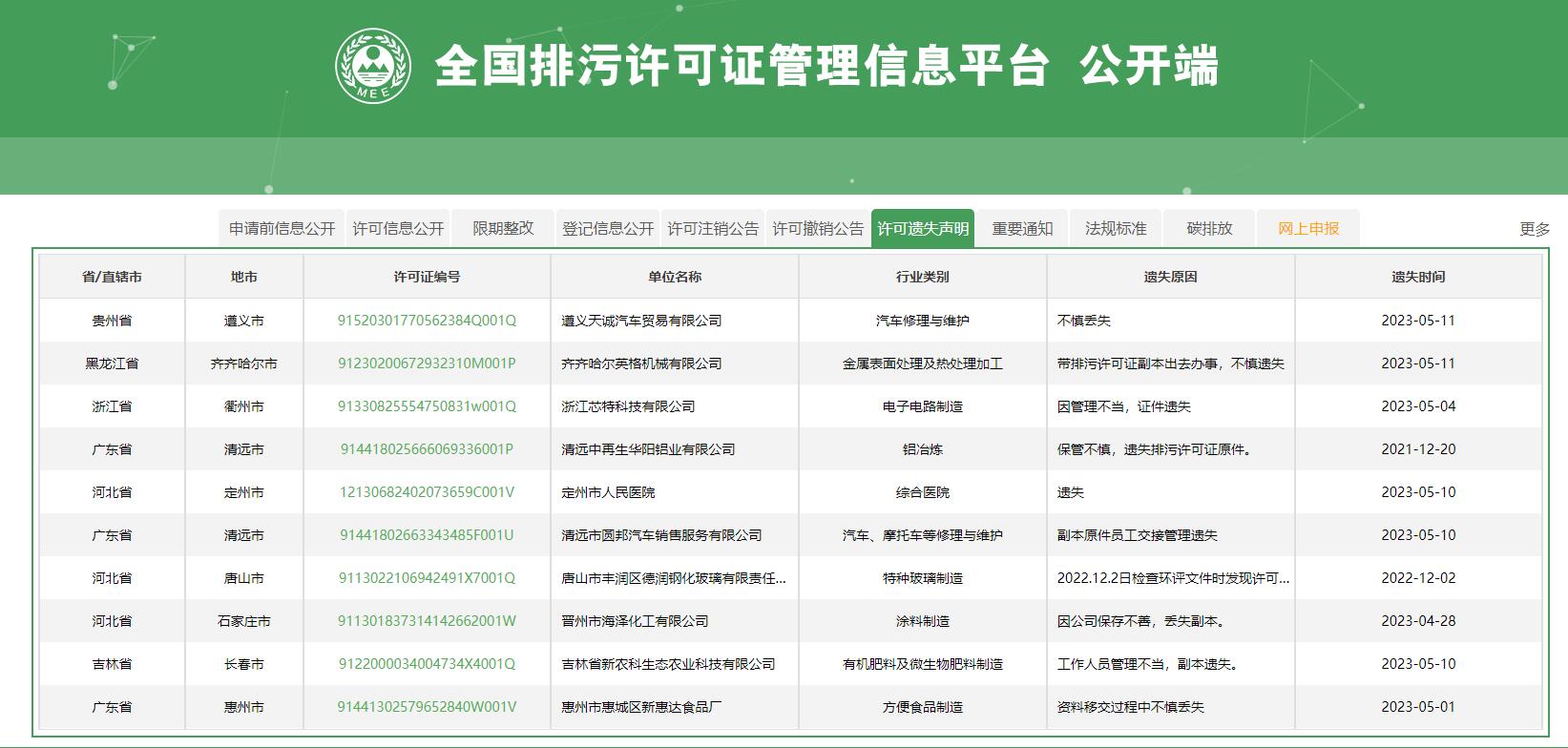Open permit 91230200672932310M001P

pyautogui.click(x=427, y=364)
